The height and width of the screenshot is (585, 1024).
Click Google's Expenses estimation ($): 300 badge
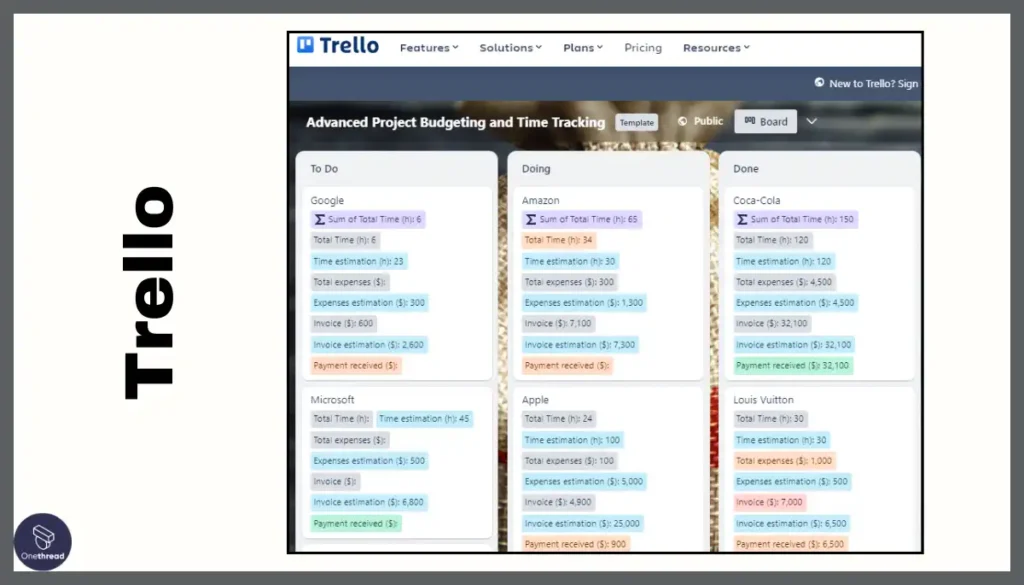[x=369, y=302]
